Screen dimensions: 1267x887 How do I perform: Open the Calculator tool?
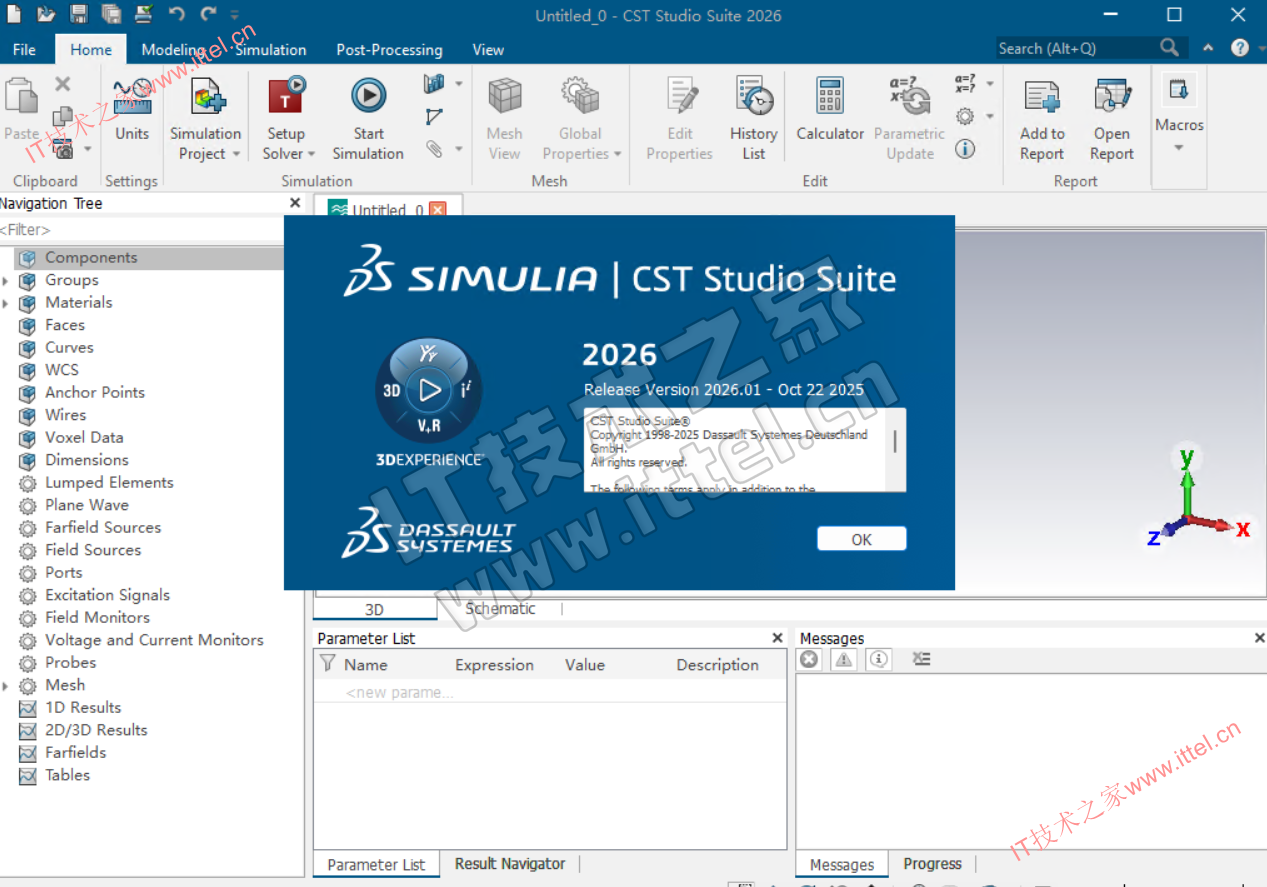click(x=829, y=97)
